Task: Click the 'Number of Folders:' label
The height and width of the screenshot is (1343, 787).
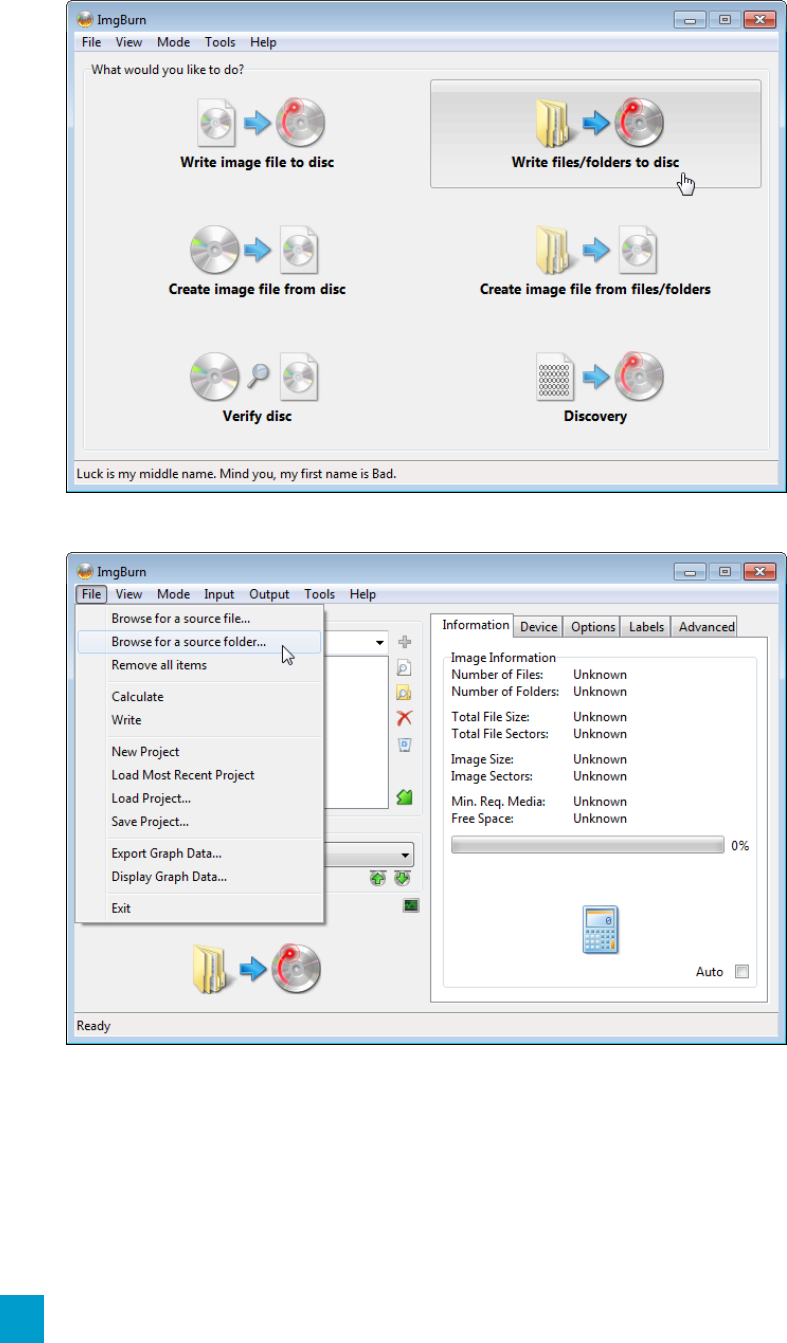Action: (x=503, y=691)
